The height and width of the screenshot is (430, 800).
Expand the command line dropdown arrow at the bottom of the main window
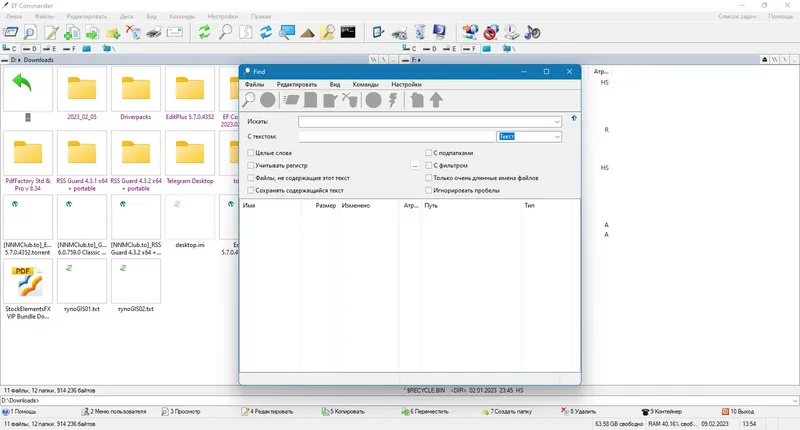(x=795, y=400)
